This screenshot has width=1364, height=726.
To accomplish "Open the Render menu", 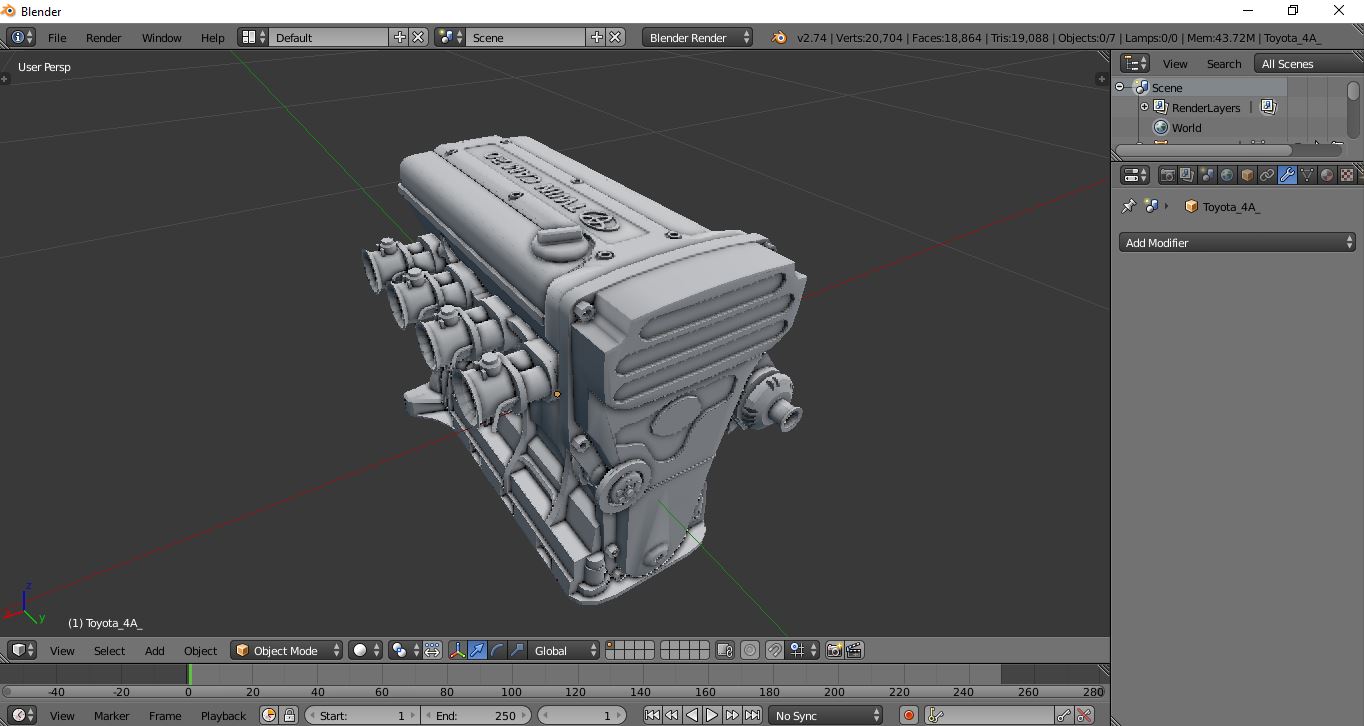I will 103,37.
